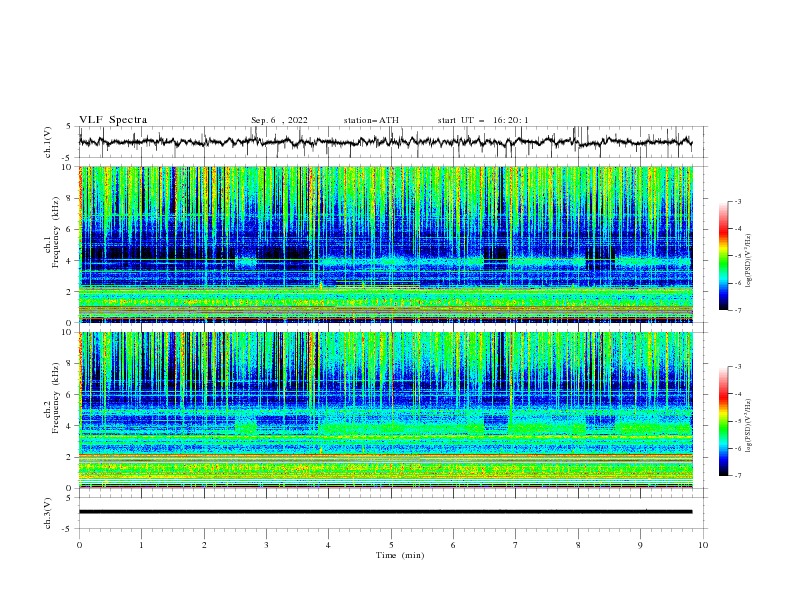The height and width of the screenshot is (612, 792).
Task: Click the 'station=ATH' label
Action: [371, 120]
